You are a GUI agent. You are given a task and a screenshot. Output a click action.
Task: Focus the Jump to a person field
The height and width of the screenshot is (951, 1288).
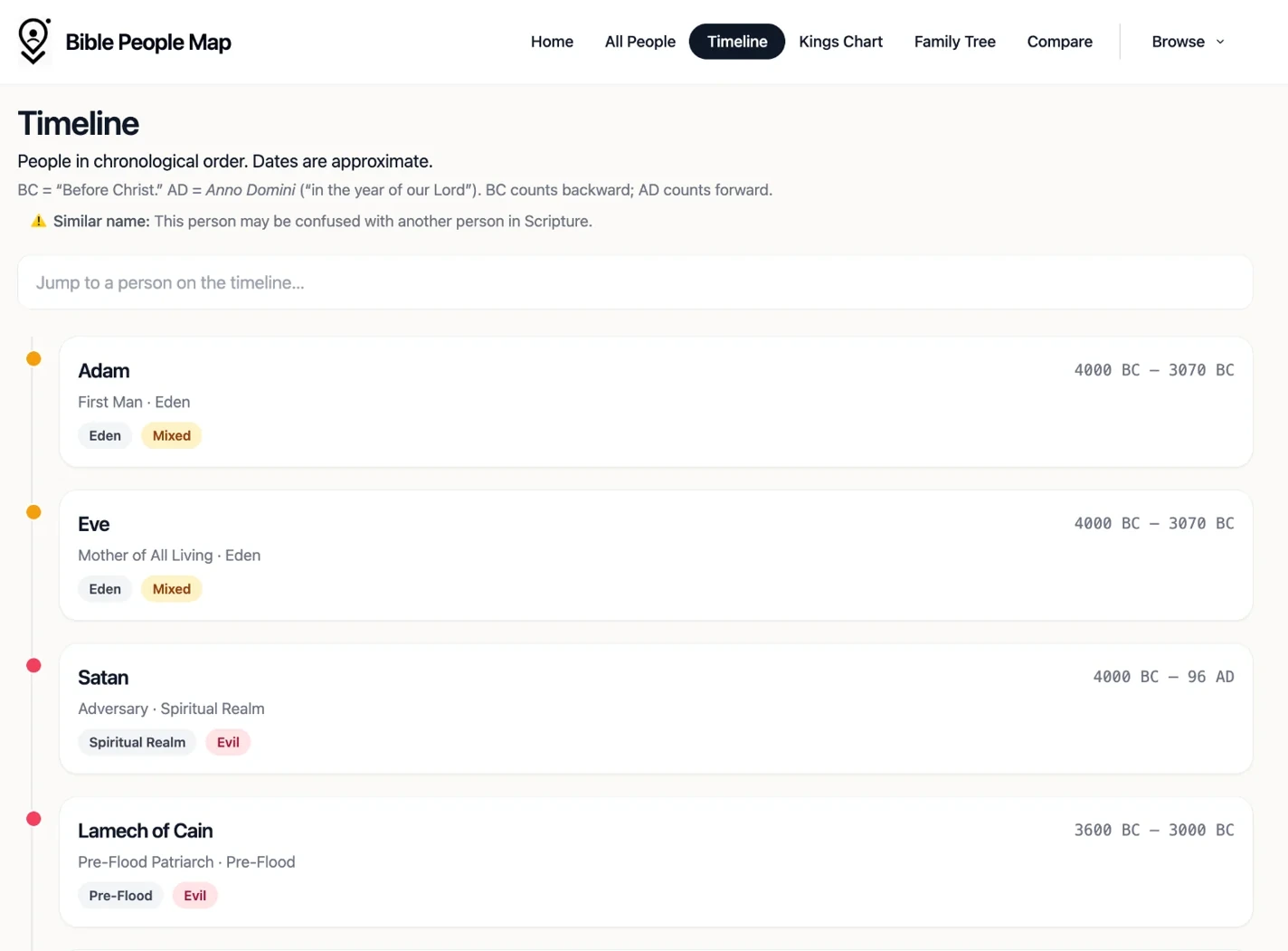(x=635, y=282)
